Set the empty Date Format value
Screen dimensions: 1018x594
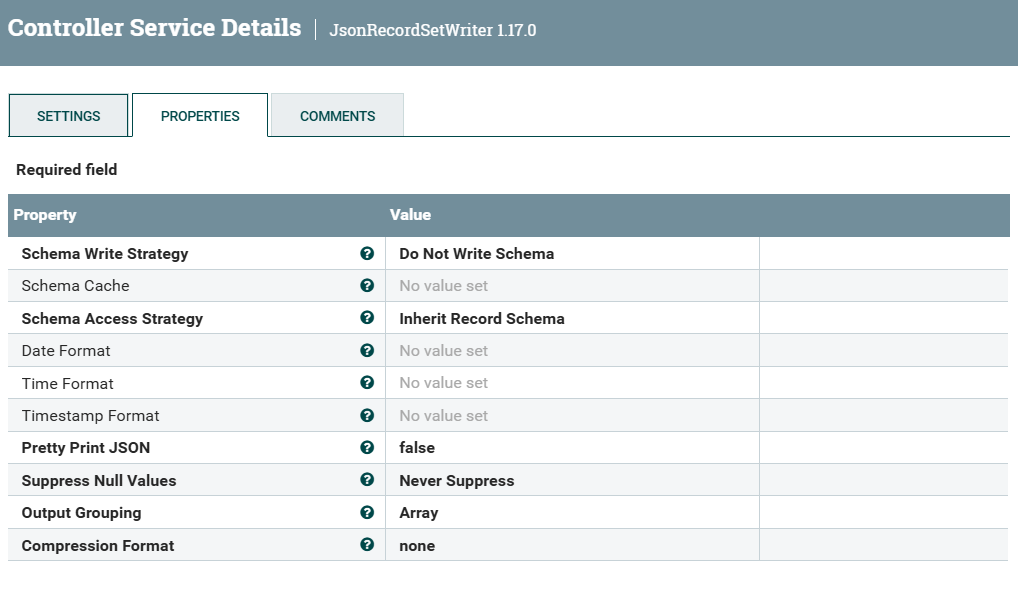point(443,351)
